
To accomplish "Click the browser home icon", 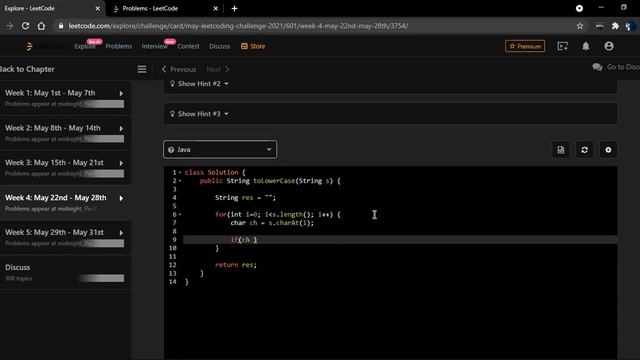I will point(41,26).
